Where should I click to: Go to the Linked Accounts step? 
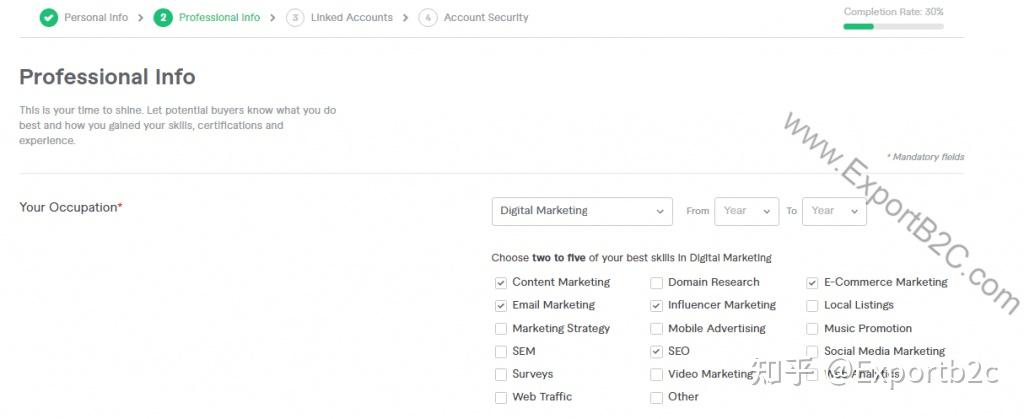tap(351, 18)
